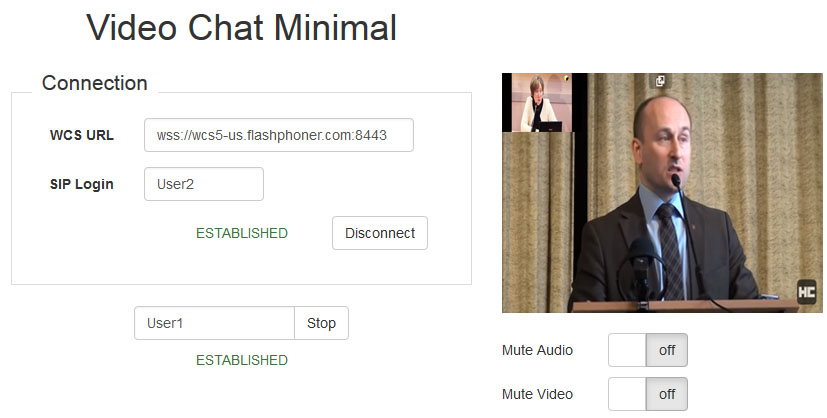The width and height of the screenshot is (827, 418).
Task: Click the HC logo watermark in video
Action: [806, 292]
